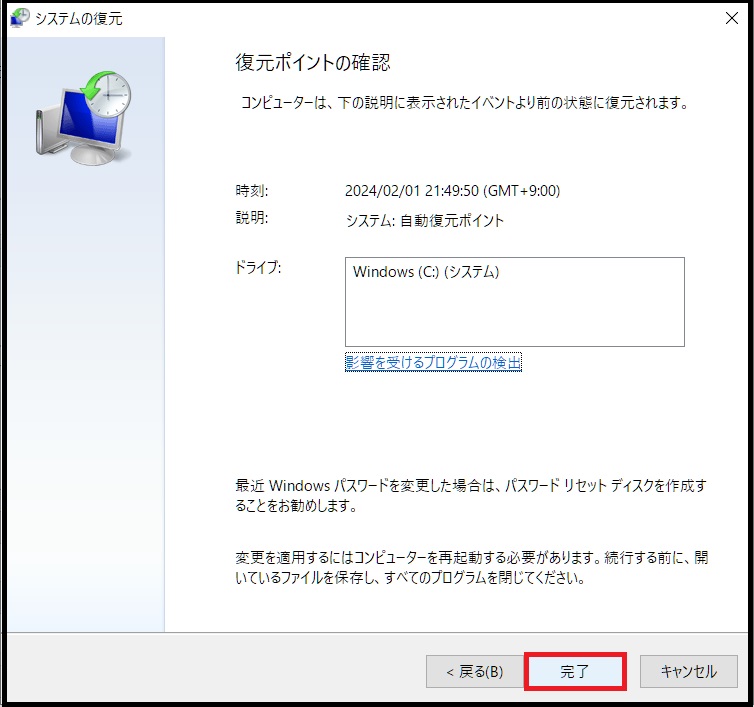Select Windows (C:) (システム) drive entry
Screen dimensions: 754x707
click(426, 272)
